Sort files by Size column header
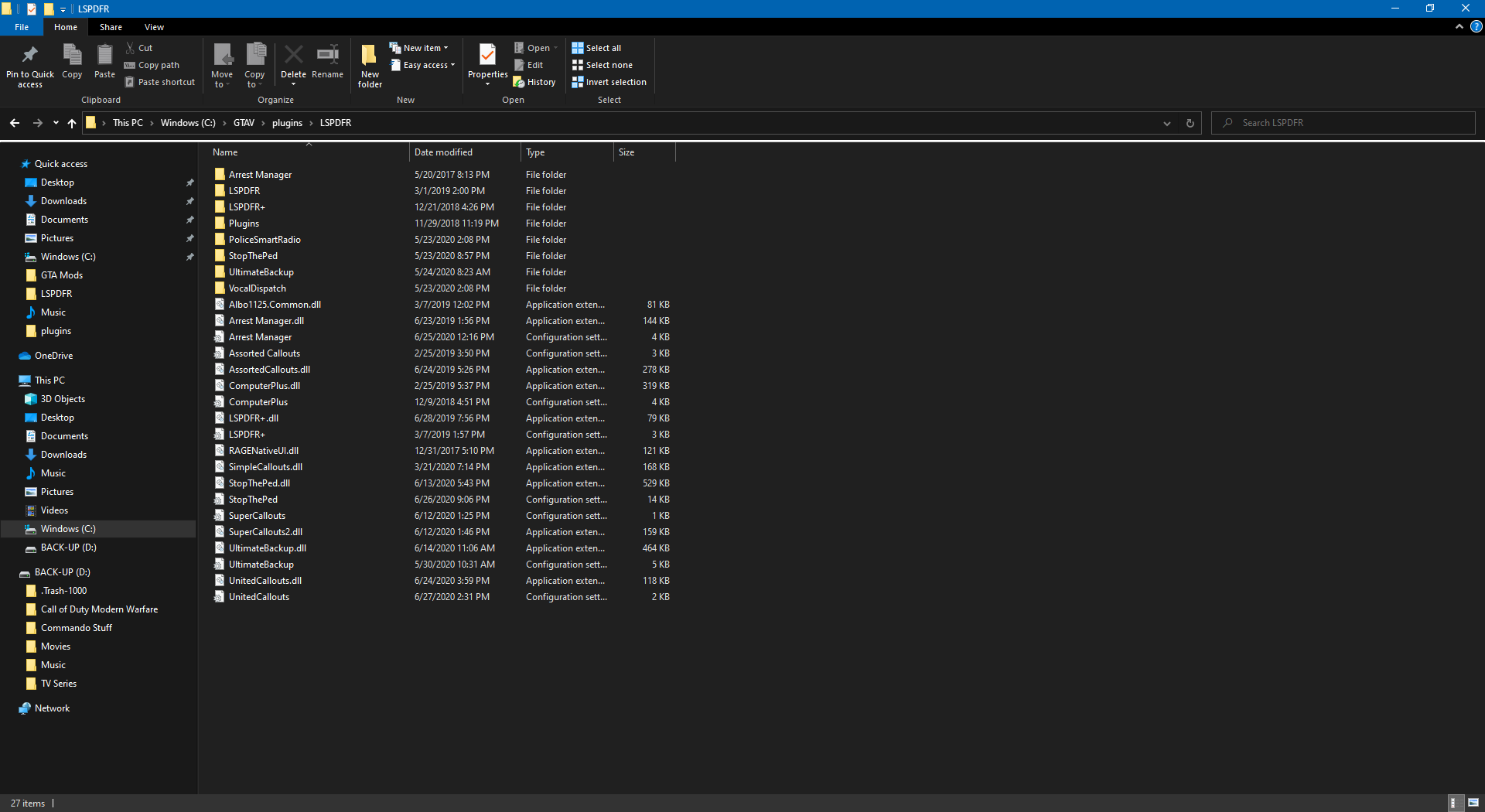 tap(645, 152)
